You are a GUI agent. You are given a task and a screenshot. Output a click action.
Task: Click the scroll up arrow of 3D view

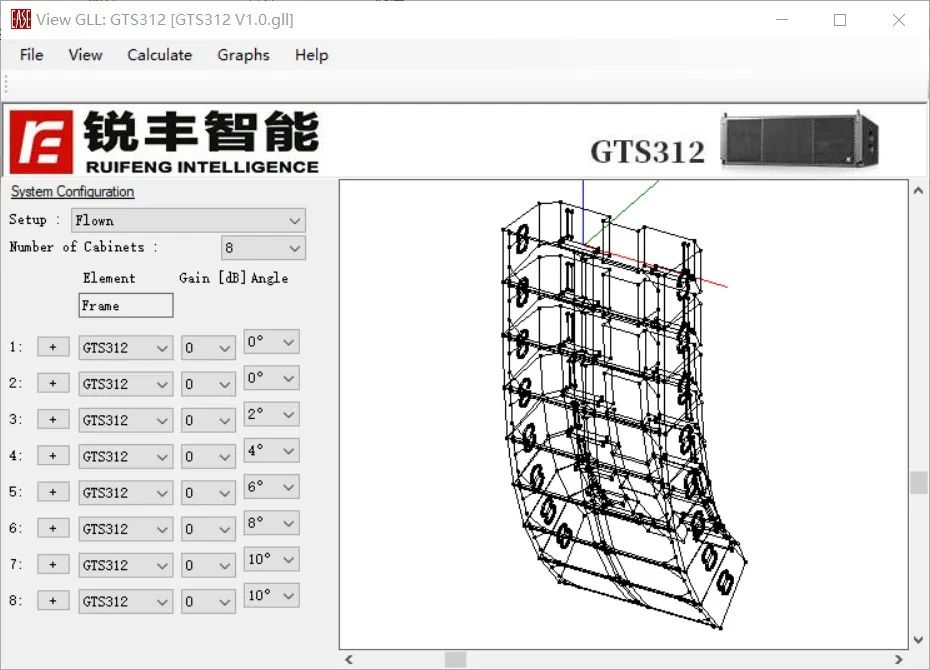[x=919, y=190]
